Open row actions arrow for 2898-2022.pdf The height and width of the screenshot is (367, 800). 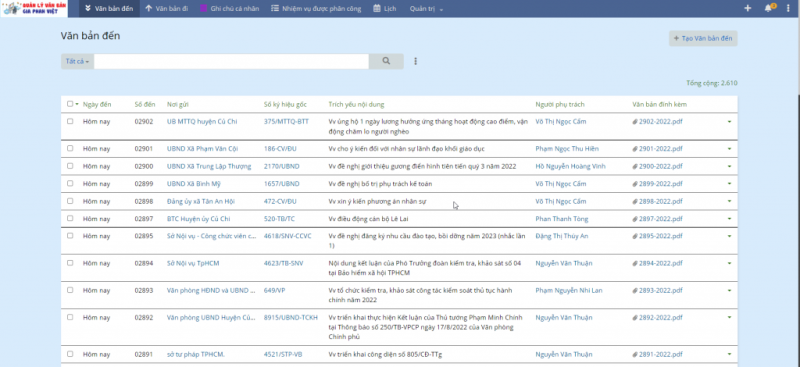coord(730,202)
